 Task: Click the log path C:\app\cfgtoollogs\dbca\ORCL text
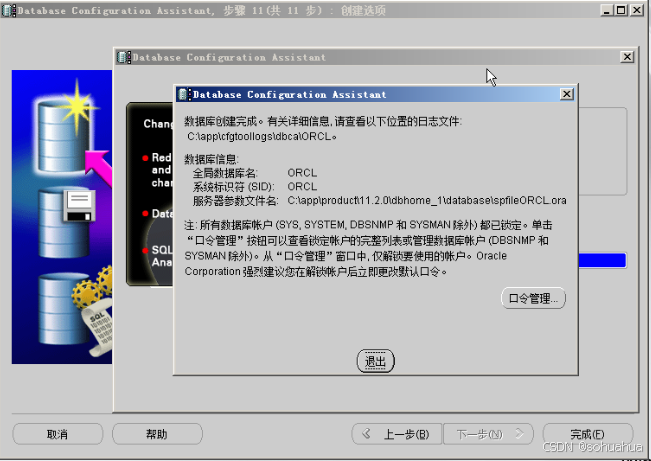(x=262, y=136)
